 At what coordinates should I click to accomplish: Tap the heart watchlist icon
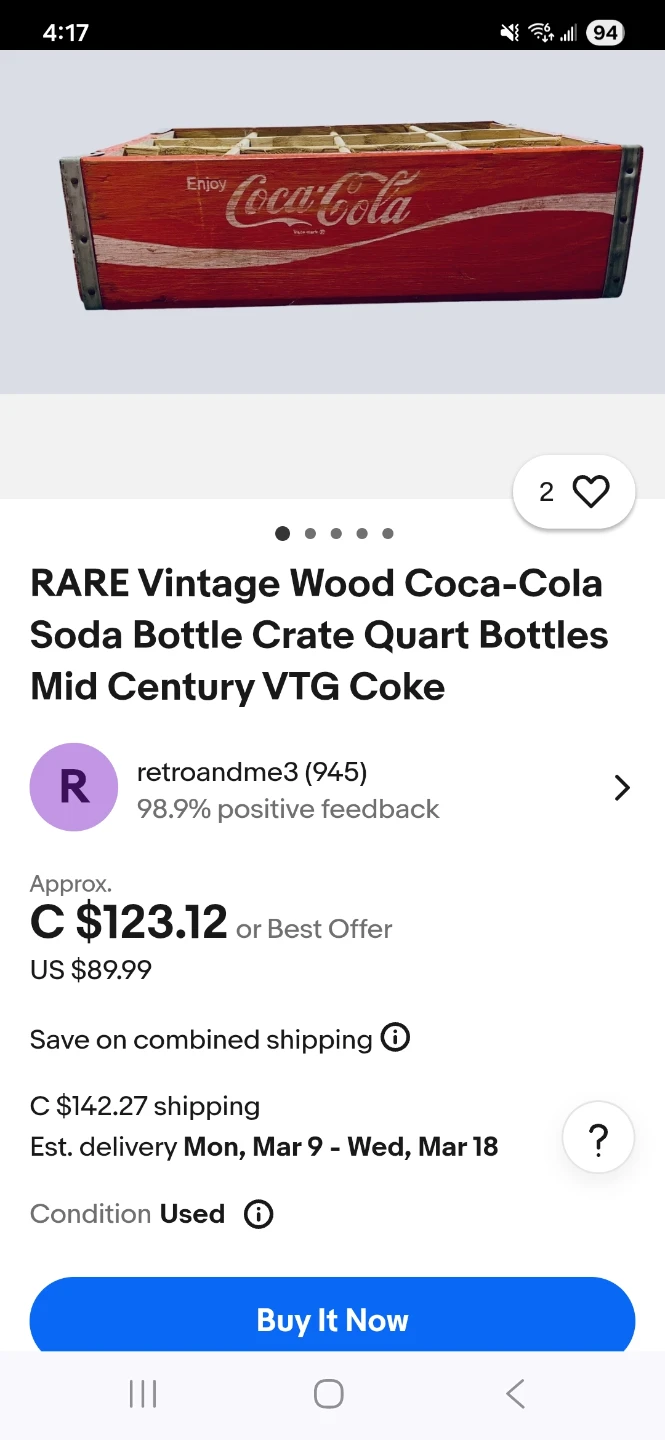tap(590, 491)
